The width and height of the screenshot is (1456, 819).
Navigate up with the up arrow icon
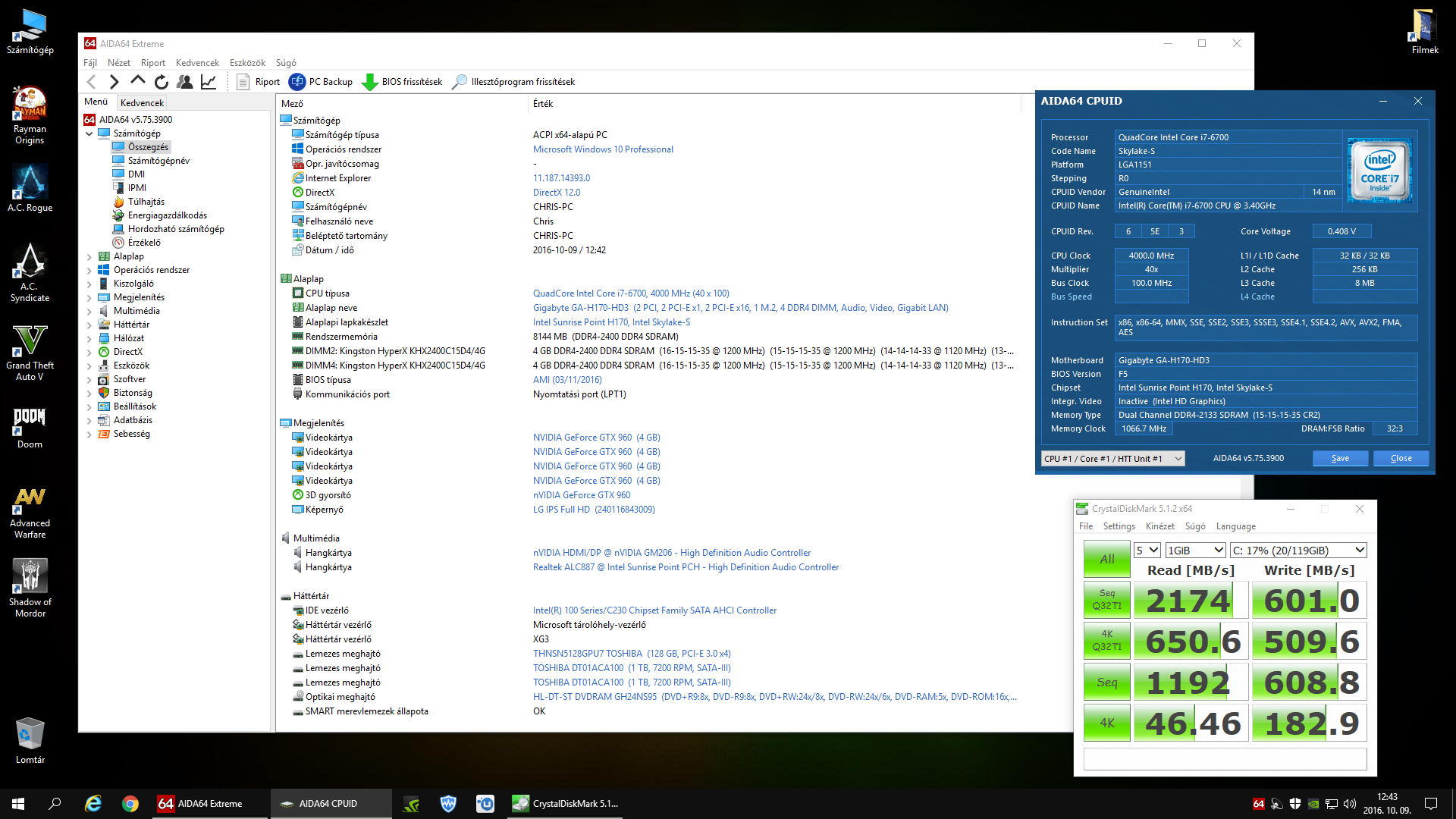pos(137,80)
